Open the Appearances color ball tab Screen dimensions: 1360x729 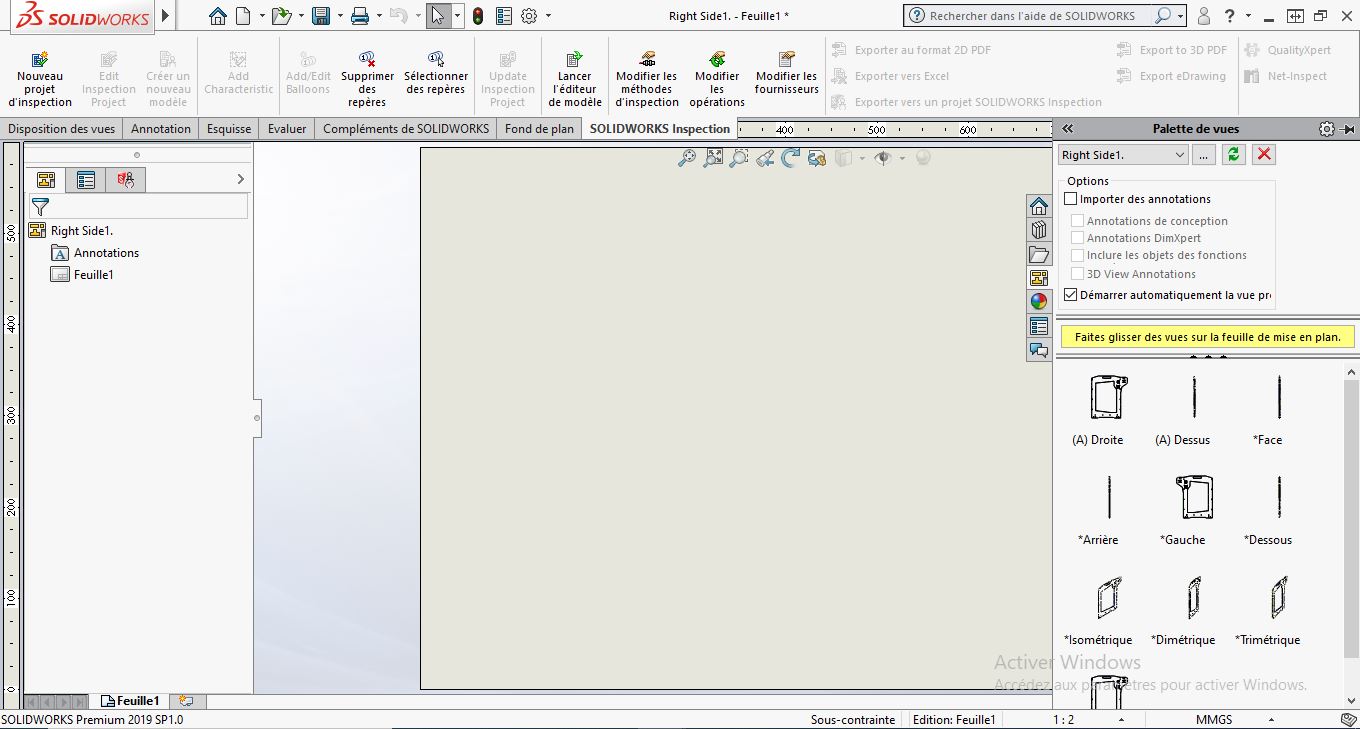pos(1039,302)
